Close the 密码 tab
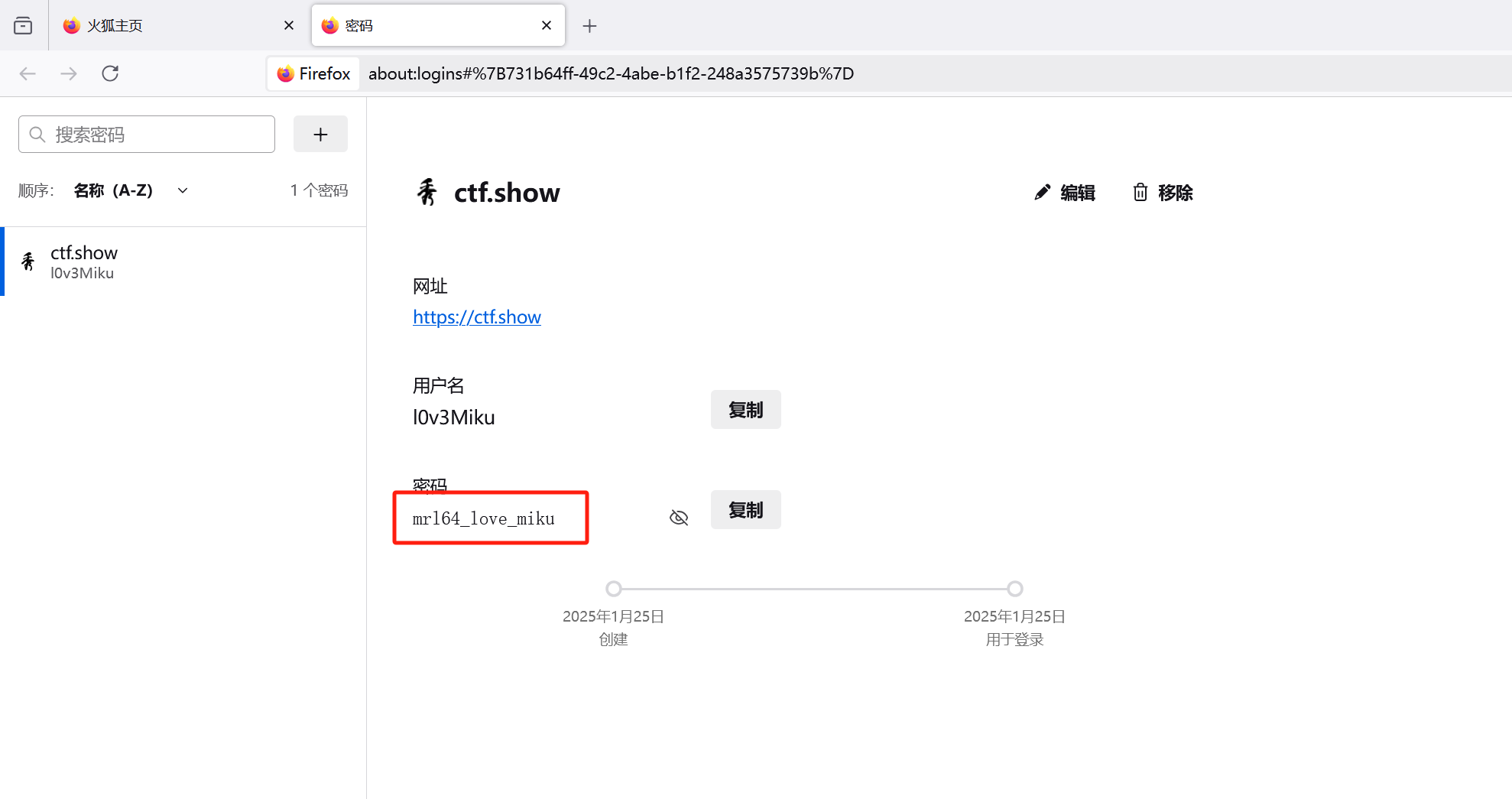The width and height of the screenshot is (1512, 799). click(x=547, y=26)
